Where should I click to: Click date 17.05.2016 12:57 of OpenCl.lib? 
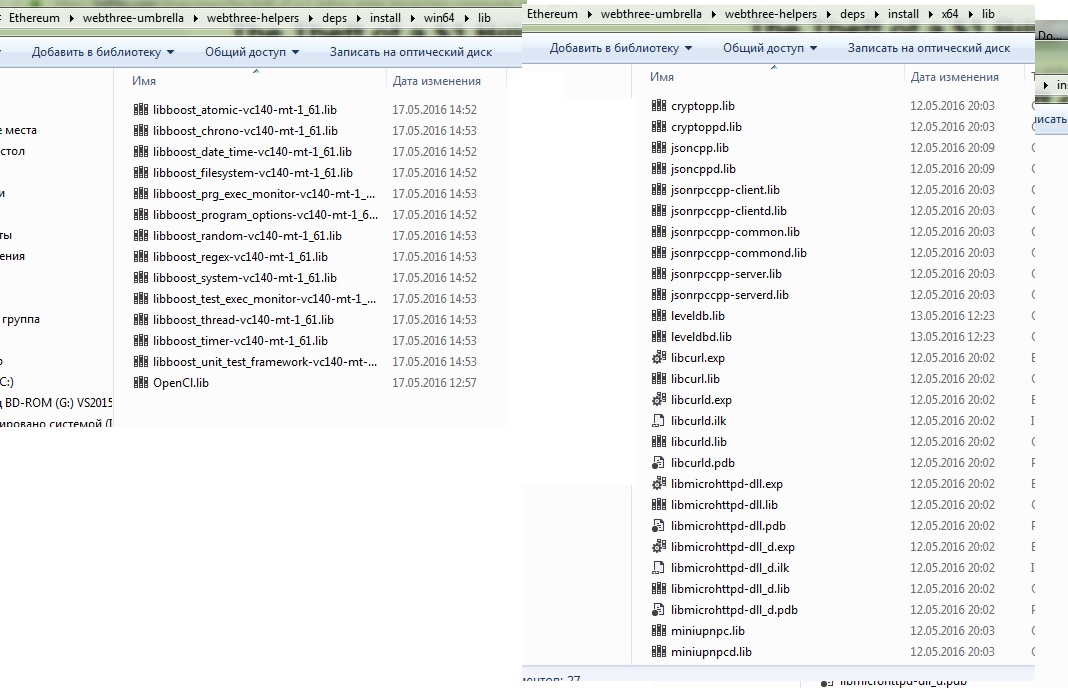[x=434, y=382]
